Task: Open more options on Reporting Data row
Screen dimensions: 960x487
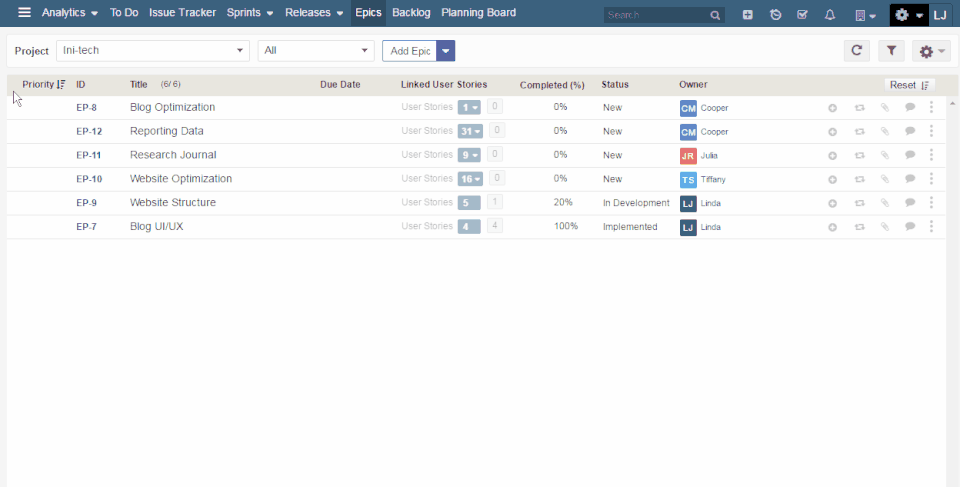Action: [931, 131]
